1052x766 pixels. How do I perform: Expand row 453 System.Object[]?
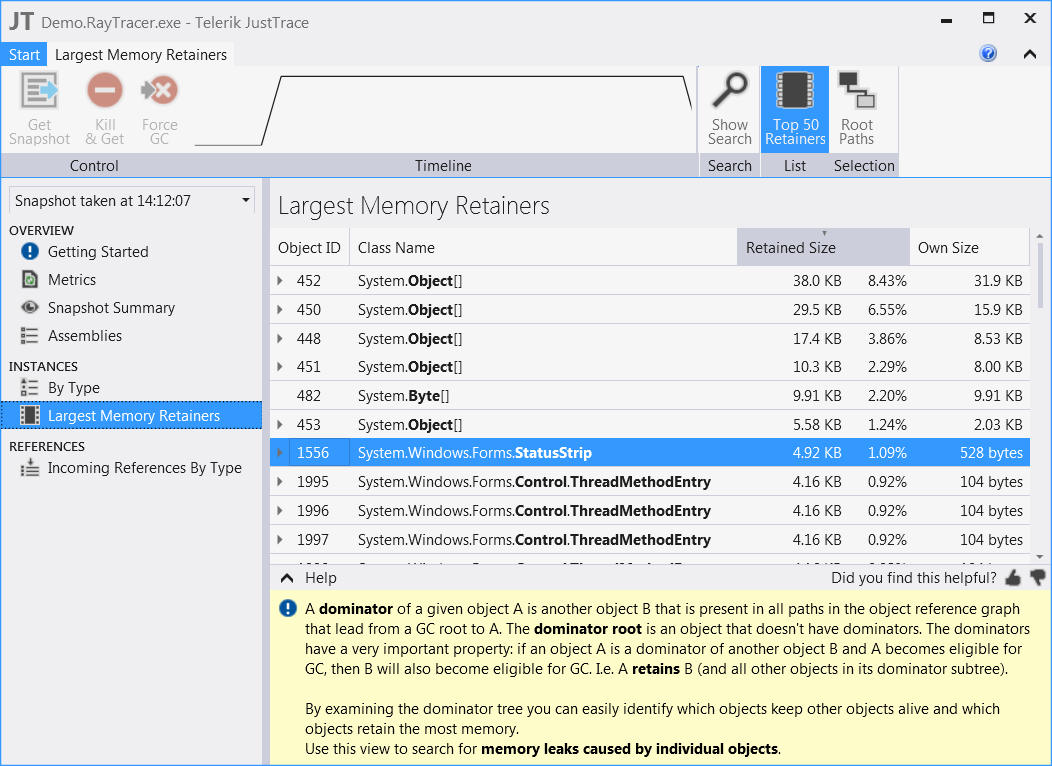(x=280, y=425)
